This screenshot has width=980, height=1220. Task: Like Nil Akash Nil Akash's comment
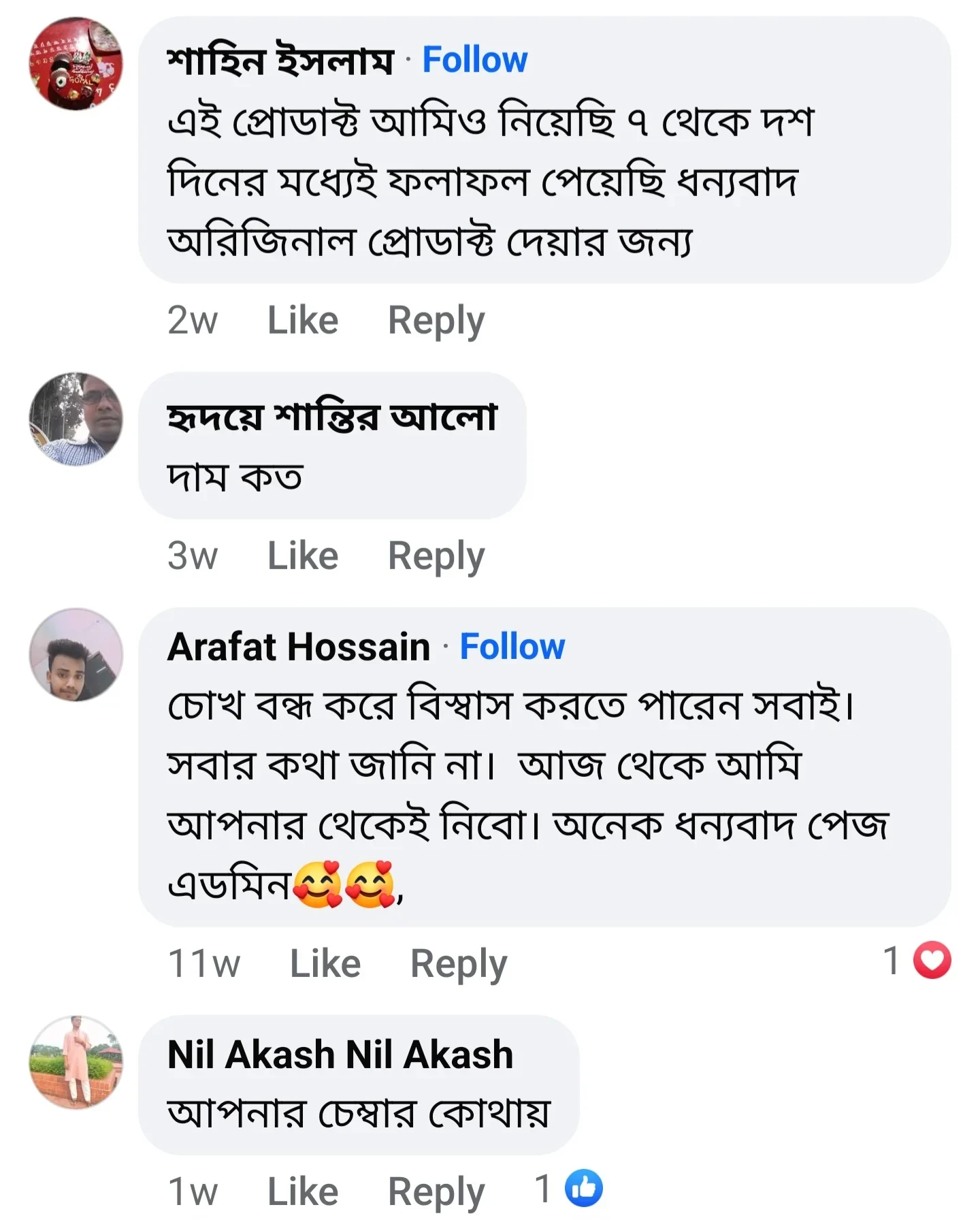click(302, 1191)
